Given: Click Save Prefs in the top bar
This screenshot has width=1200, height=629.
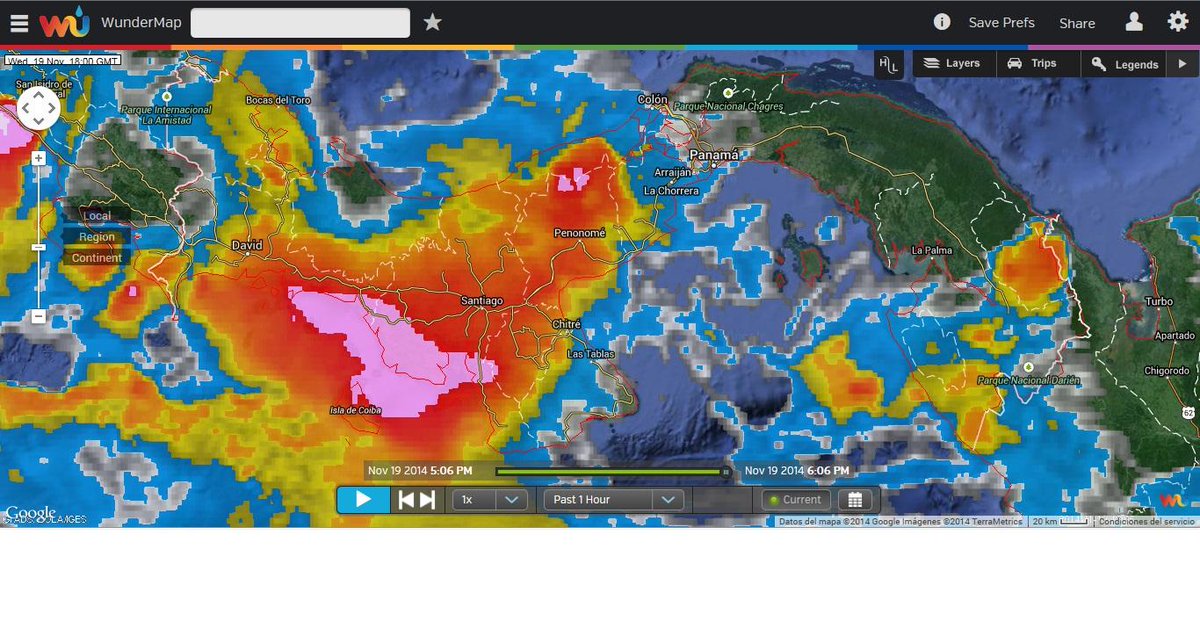Looking at the screenshot, I should (x=1001, y=22).
